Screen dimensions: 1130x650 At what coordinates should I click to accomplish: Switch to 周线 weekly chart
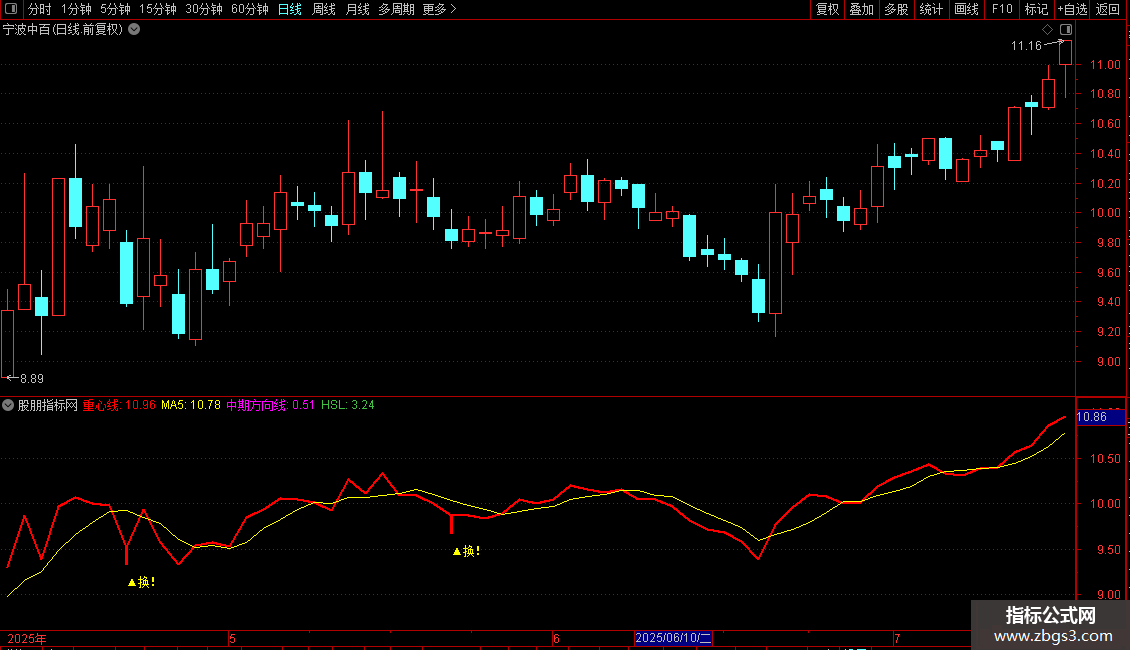pos(324,9)
